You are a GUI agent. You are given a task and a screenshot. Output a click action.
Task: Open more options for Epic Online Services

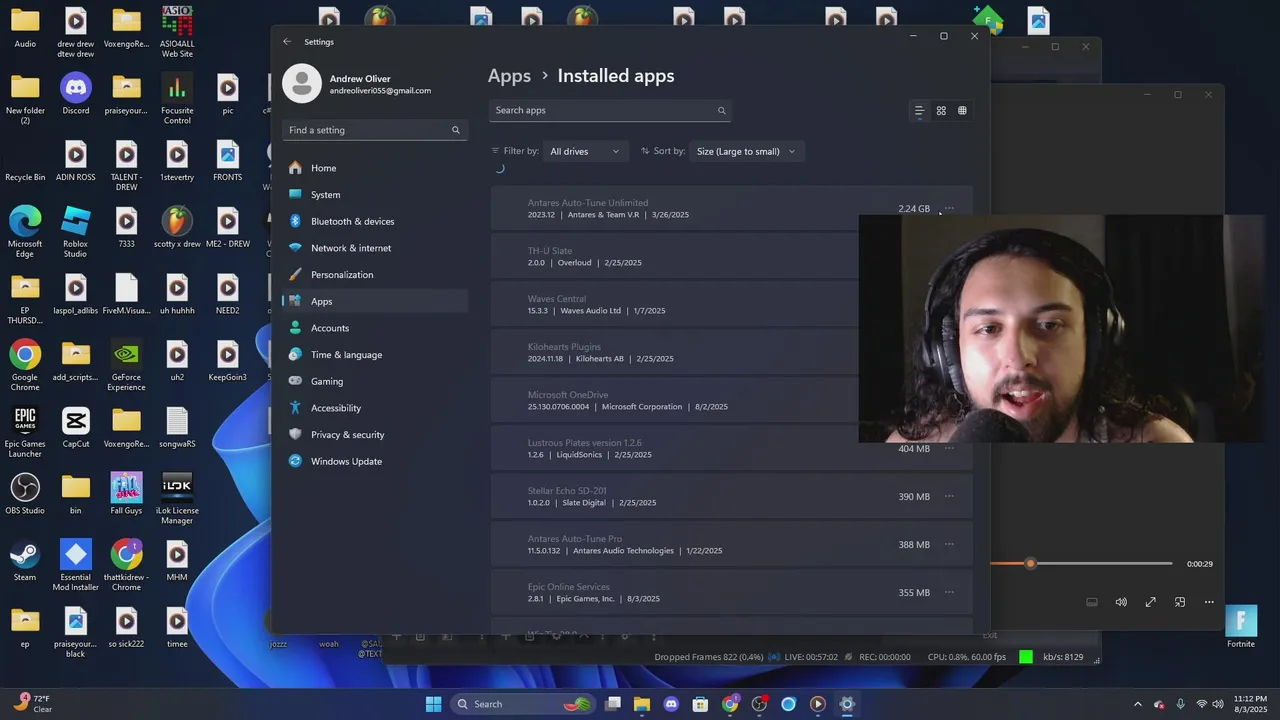pos(949,593)
